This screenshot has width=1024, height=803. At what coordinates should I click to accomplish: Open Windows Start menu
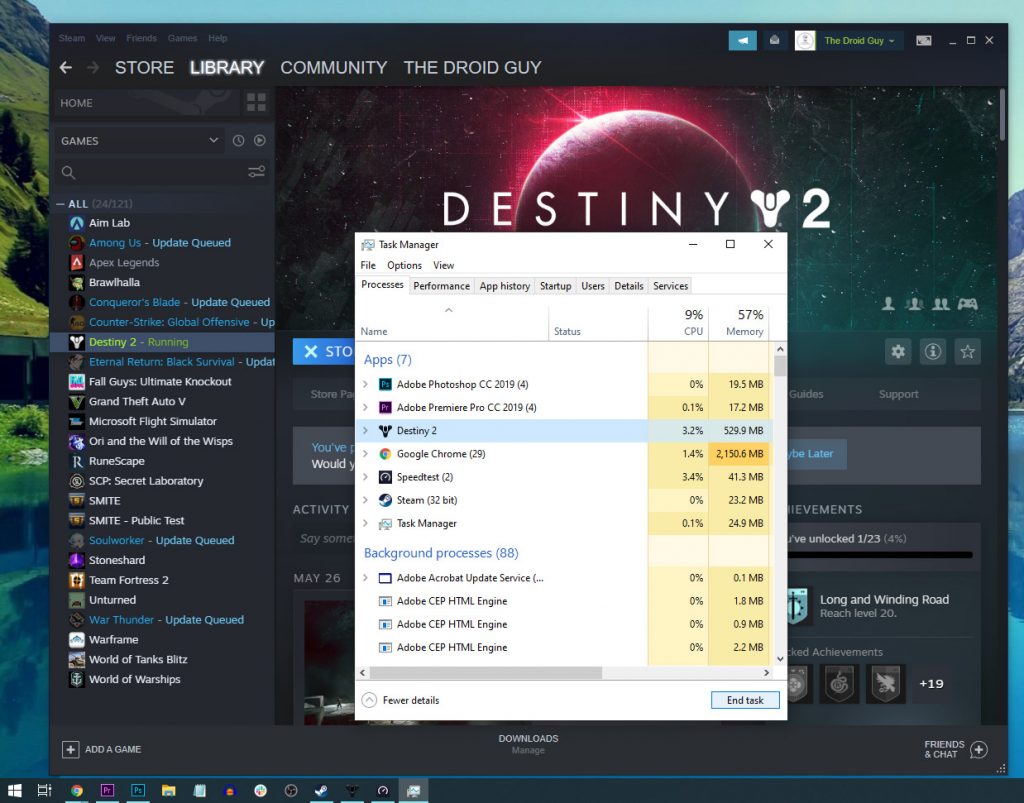14,791
